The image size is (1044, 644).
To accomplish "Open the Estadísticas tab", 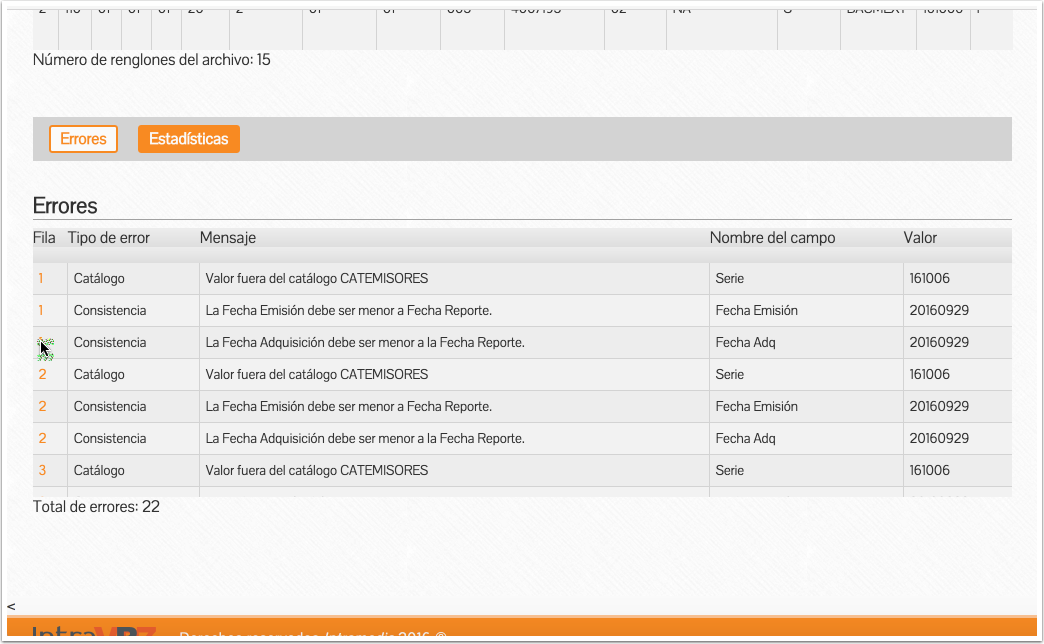I will [x=188, y=139].
